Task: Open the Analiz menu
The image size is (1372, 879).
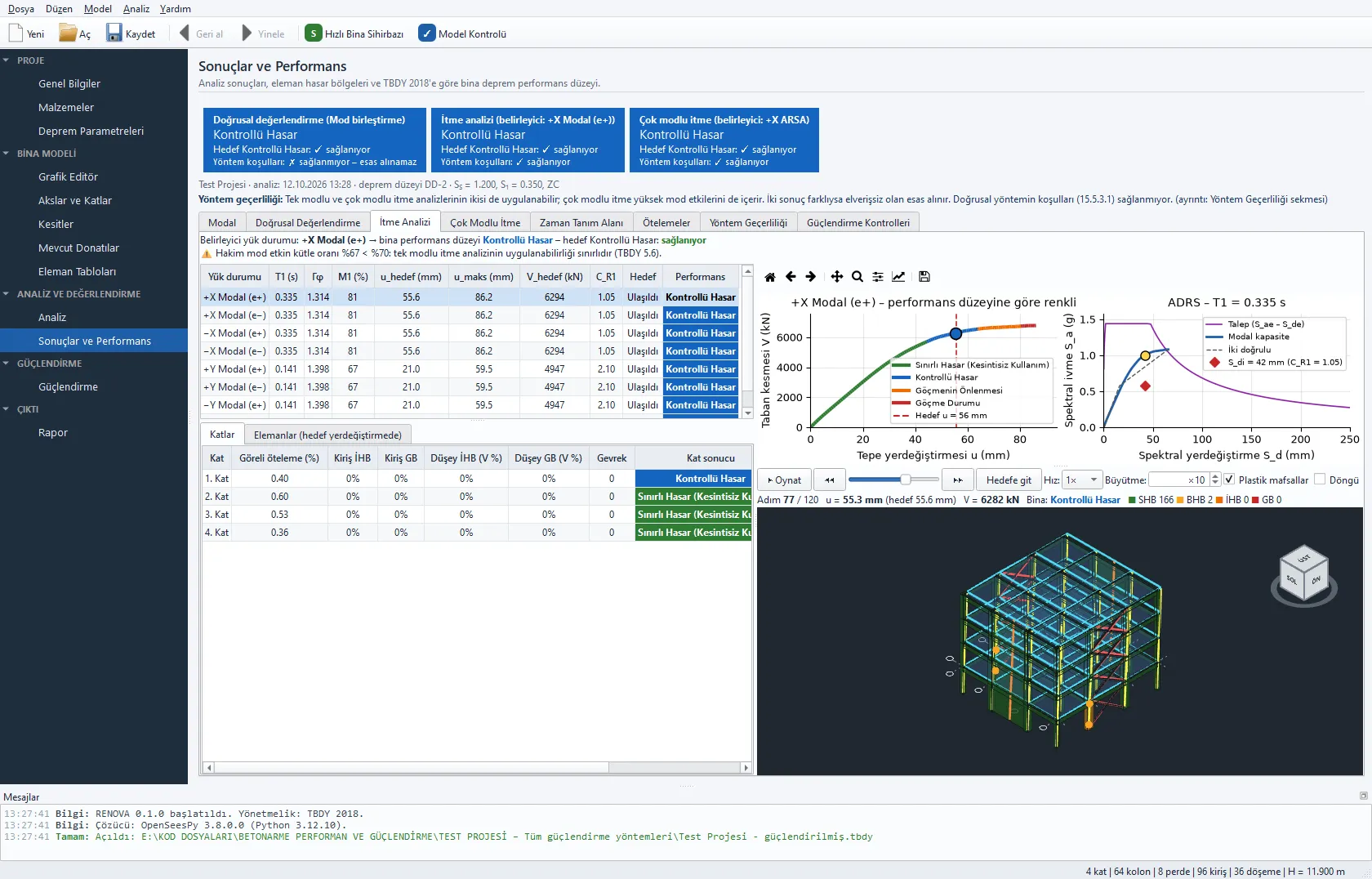Action: click(x=136, y=9)
